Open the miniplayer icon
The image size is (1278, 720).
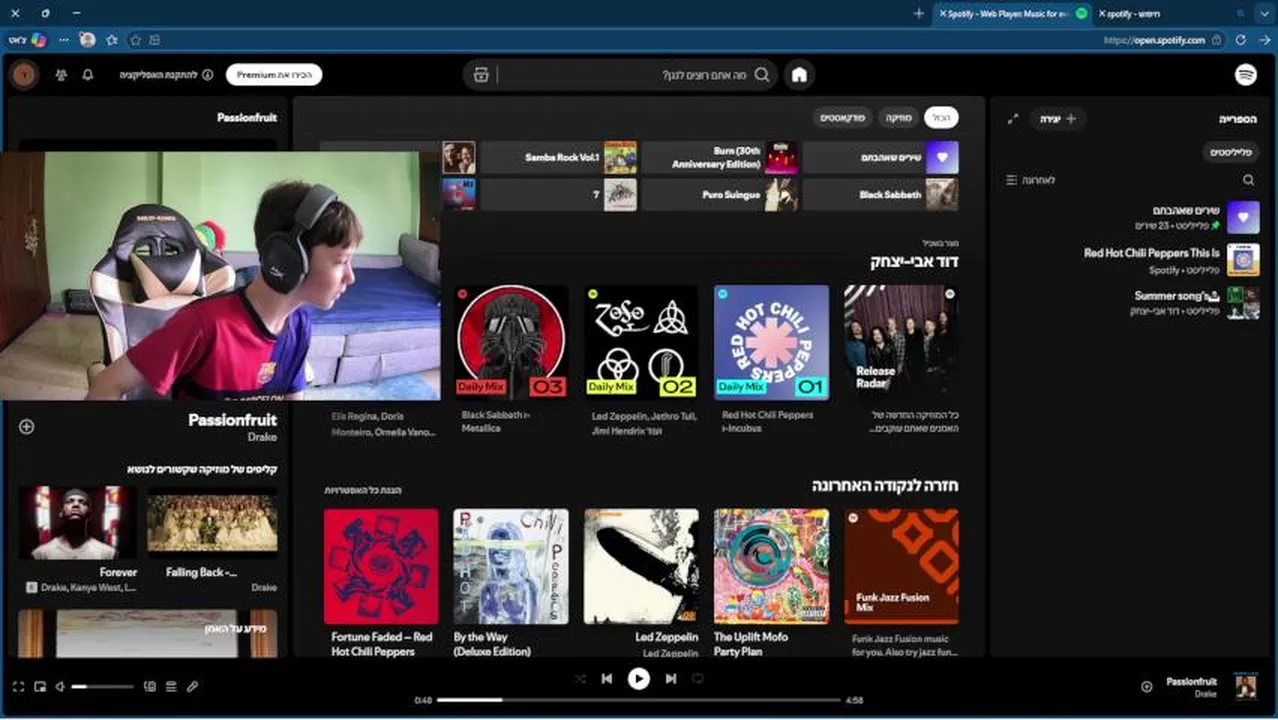(40, 687)
